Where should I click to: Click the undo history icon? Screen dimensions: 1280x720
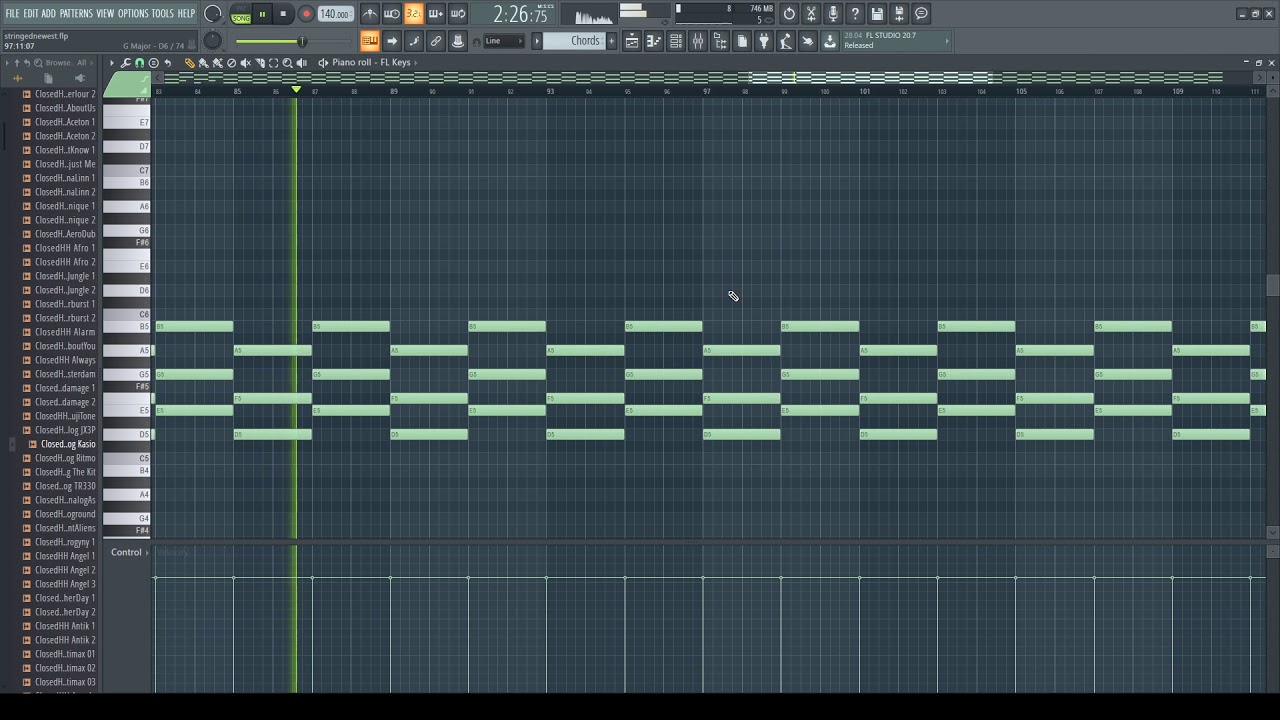tap(789, 14)
